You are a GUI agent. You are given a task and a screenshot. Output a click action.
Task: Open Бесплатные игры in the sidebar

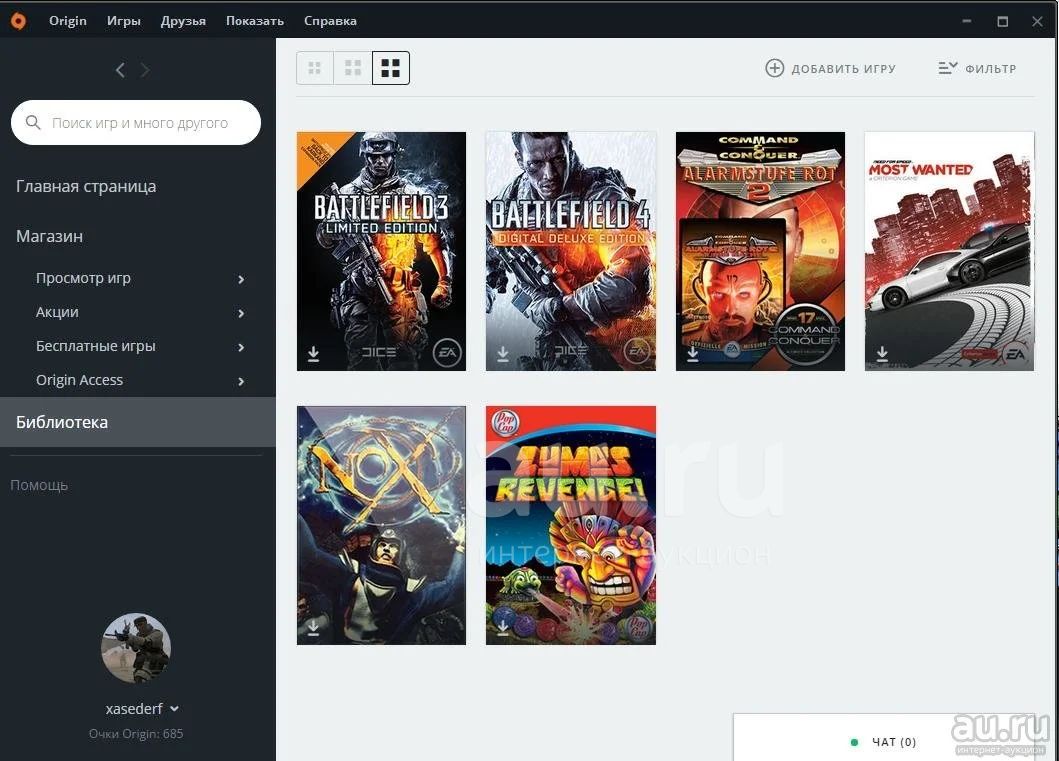click(x=95, y=346)
